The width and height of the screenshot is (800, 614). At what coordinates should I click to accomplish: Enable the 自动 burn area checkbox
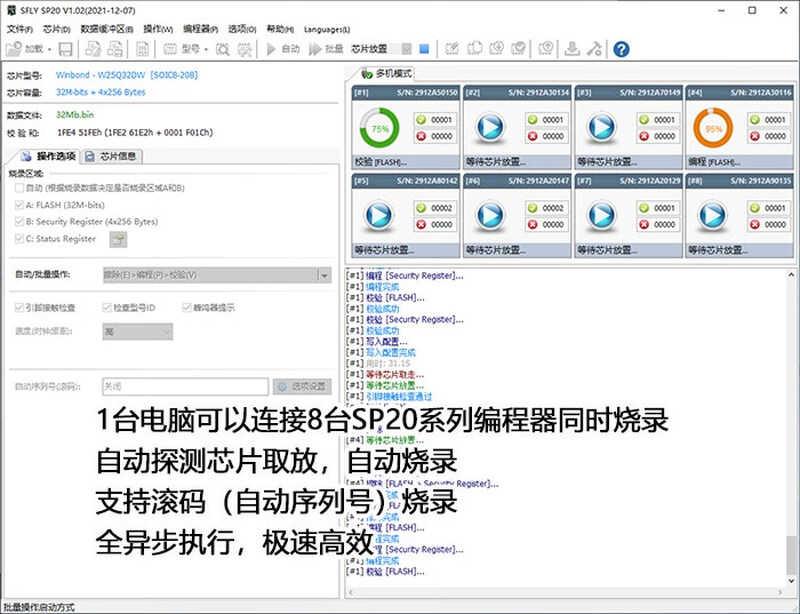[20, 188]
